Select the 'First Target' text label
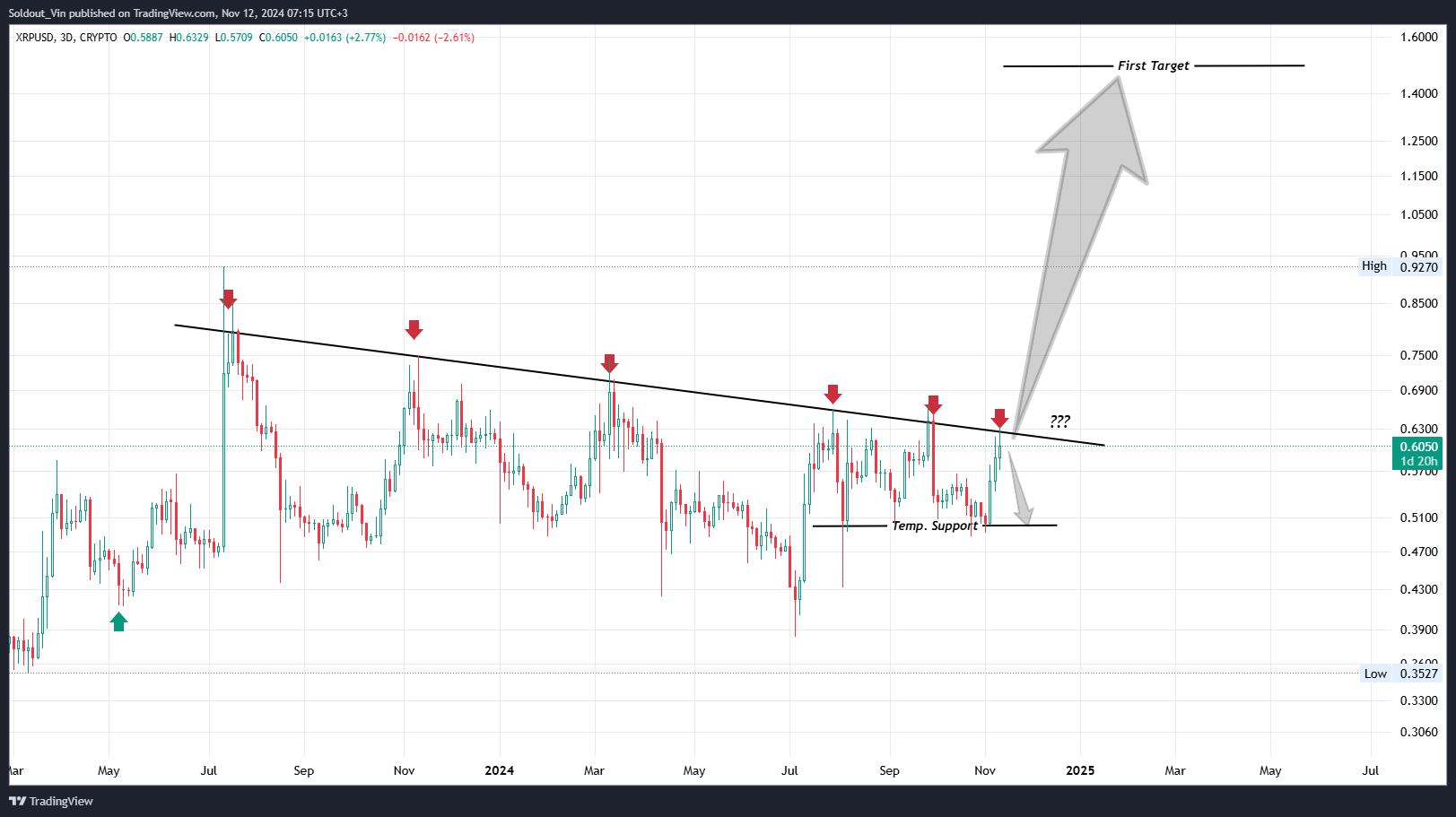Screen dimensions: 1456x817 pyautogui.click(x=1154, y=65)
